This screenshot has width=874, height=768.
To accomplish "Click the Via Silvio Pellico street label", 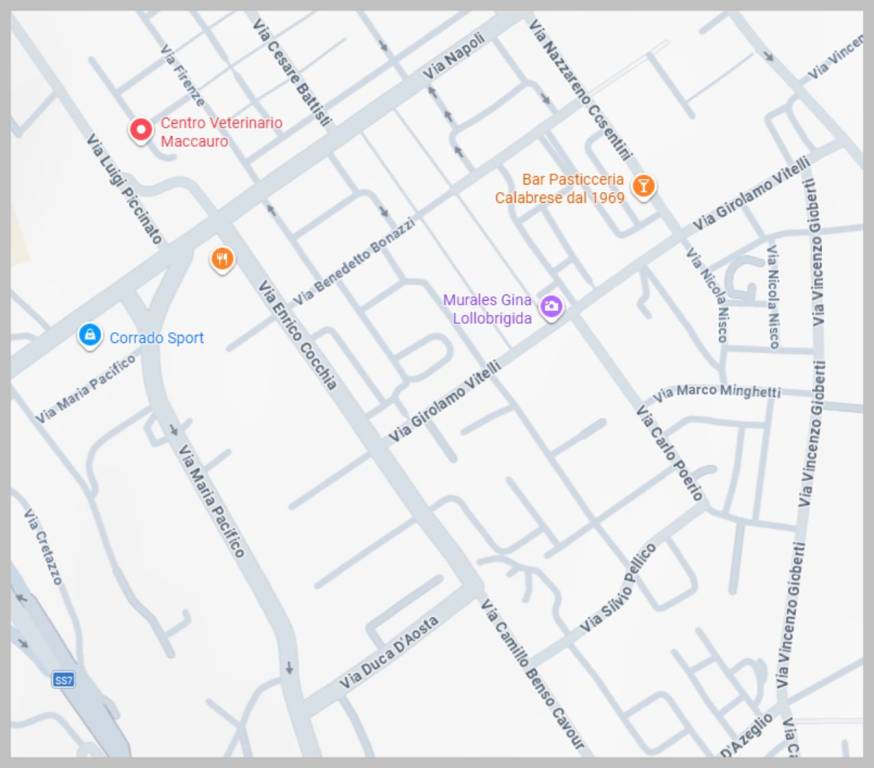I will point(618,588).
